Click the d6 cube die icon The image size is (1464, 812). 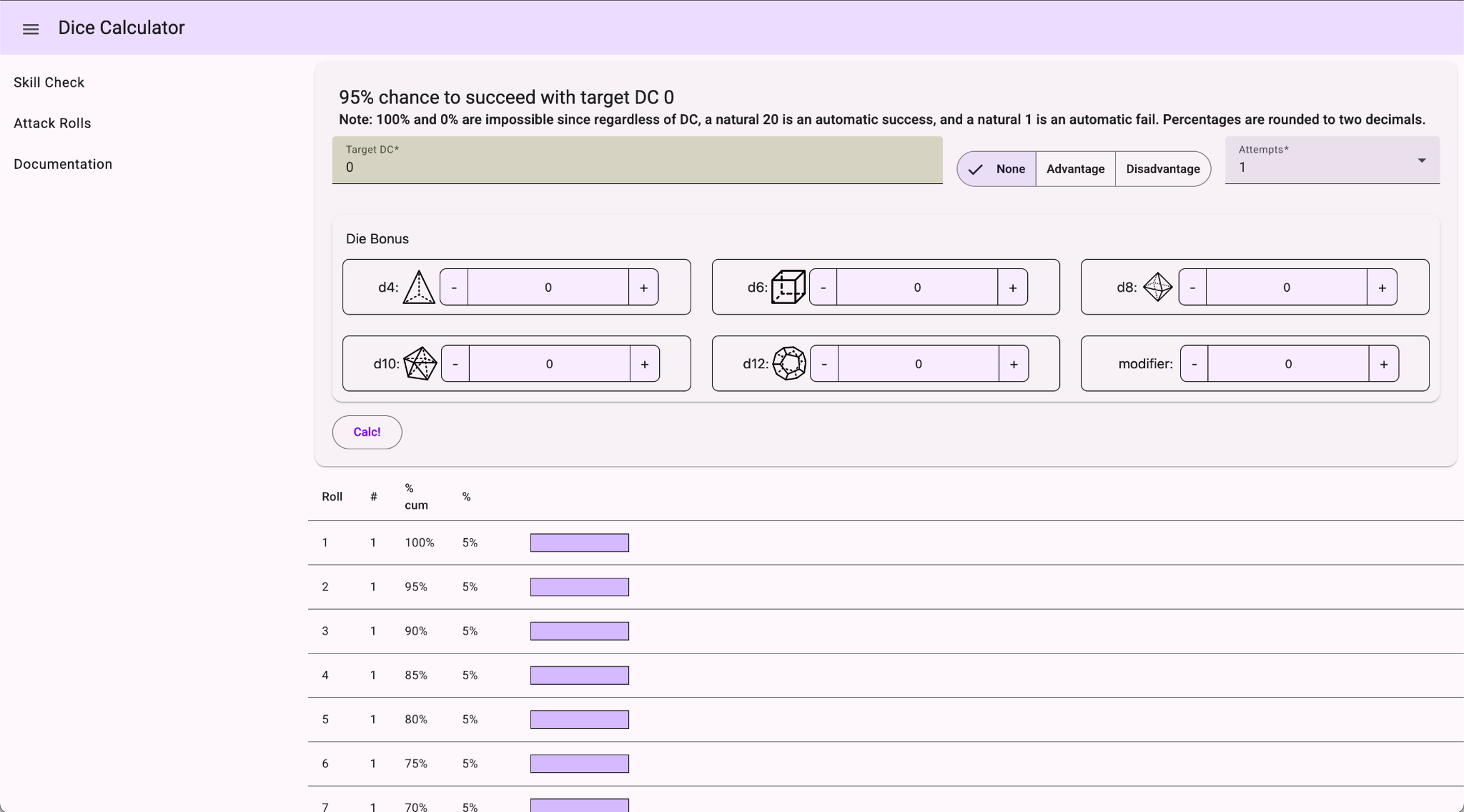tap(788, 287)
